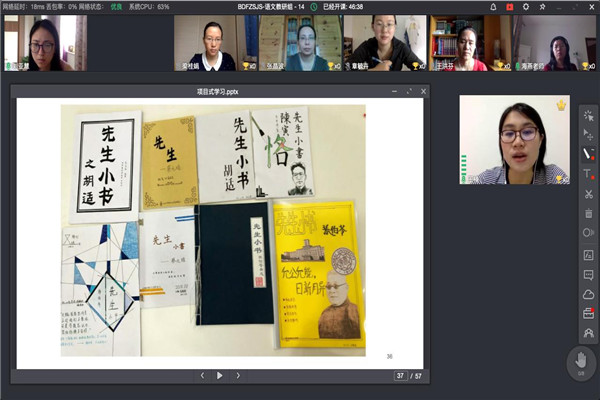
Task: Click the trash delete tool
Action: click(589, 213)
